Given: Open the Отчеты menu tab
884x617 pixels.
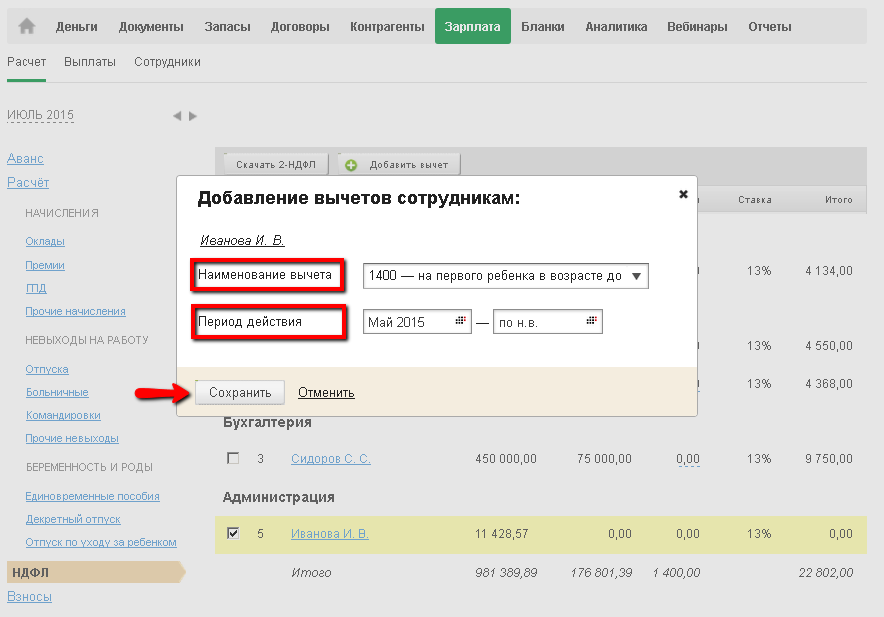Looking at the screenshot, I should [770, 27].
